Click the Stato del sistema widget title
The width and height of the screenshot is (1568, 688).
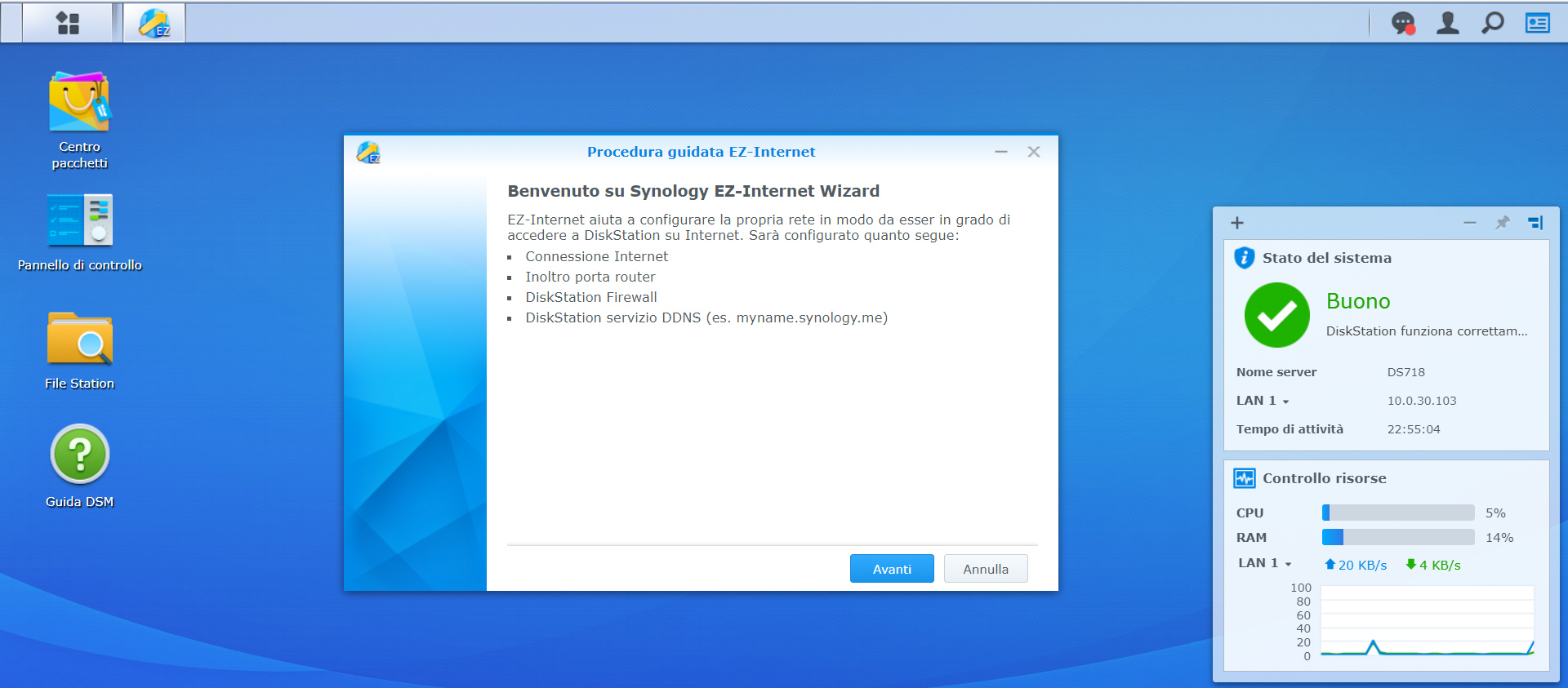[1327, 258]
